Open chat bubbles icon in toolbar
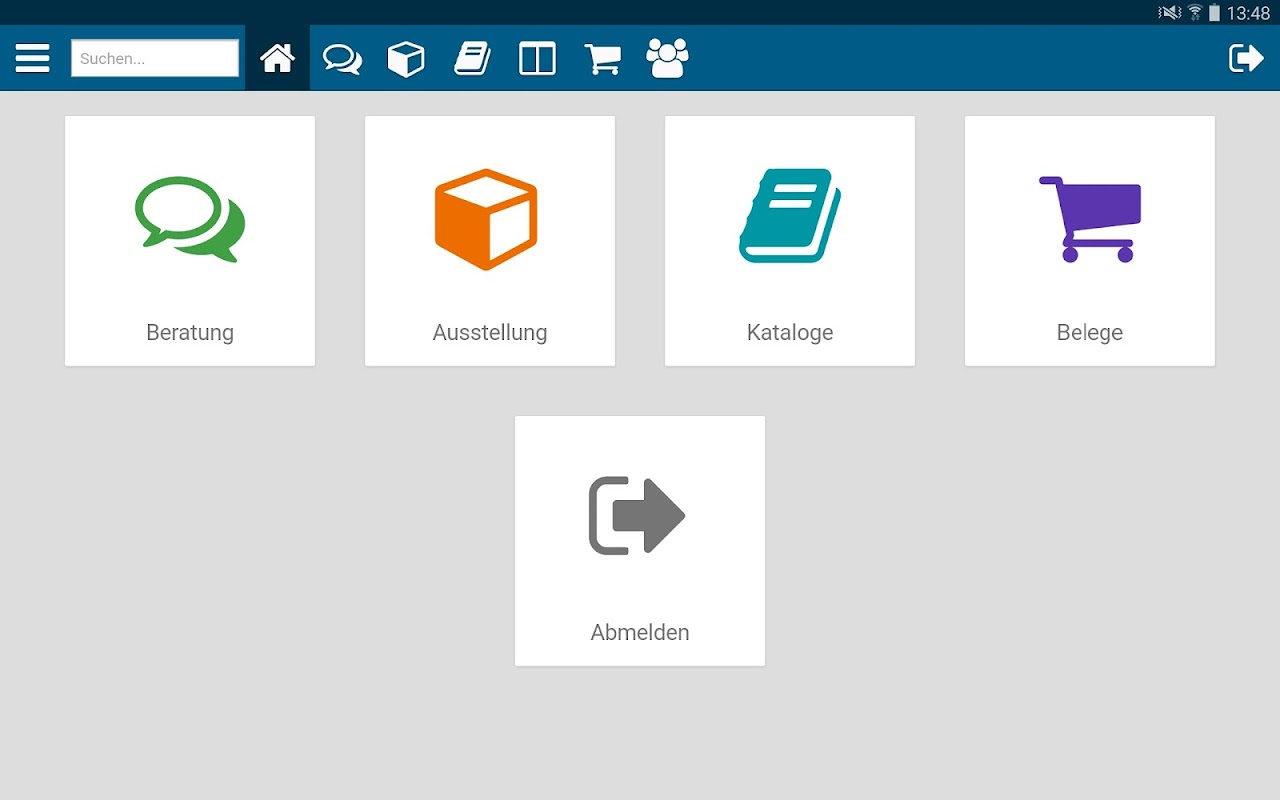This screenshot has width=1280, height=800. [x=342, y=59]
